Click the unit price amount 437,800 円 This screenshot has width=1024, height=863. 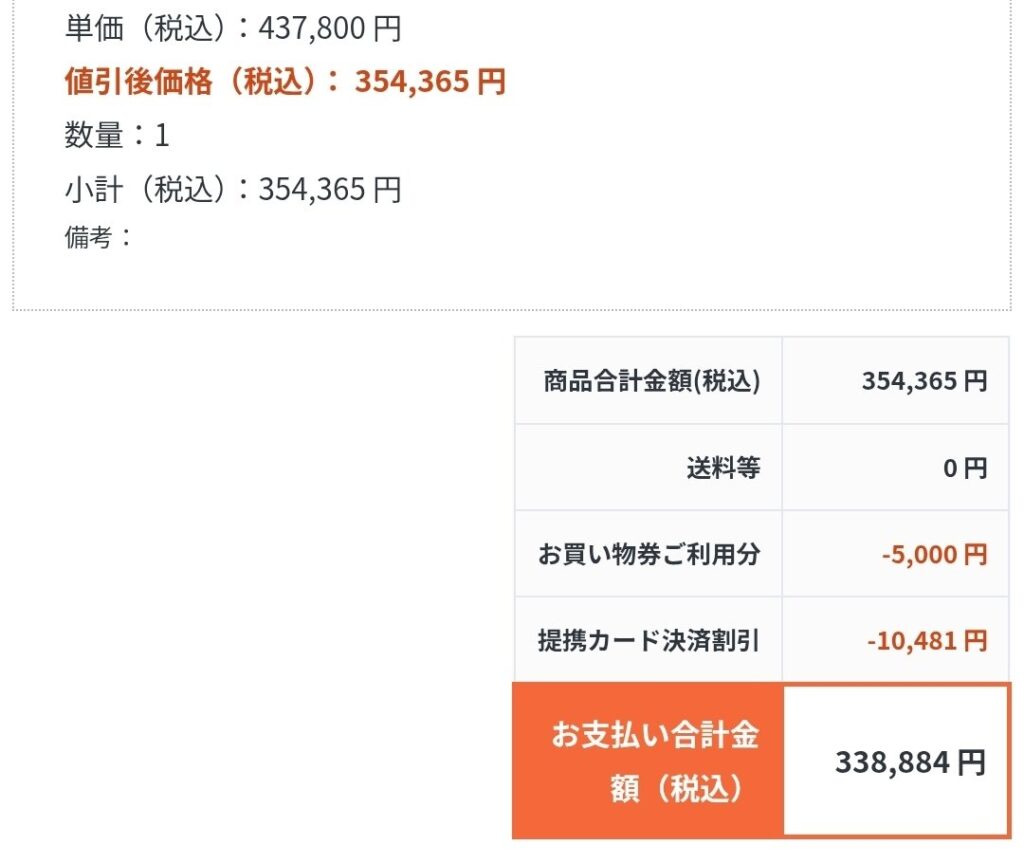(330, 29)
